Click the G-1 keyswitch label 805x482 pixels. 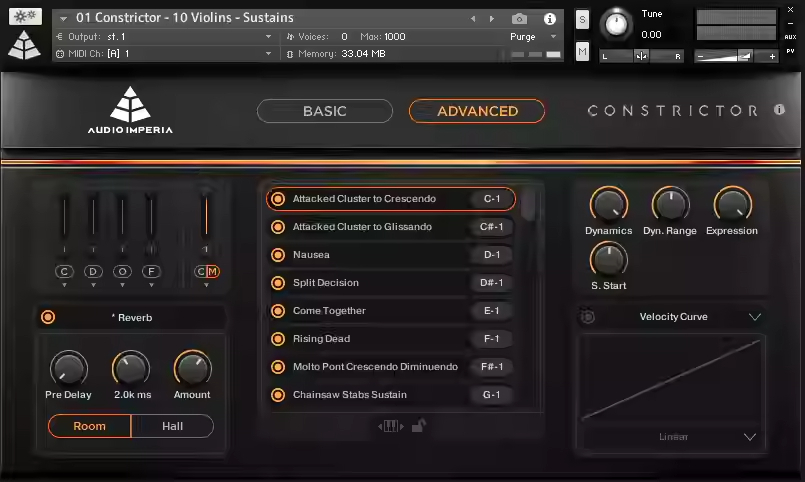pyautogui.click(x=492, y=395)
